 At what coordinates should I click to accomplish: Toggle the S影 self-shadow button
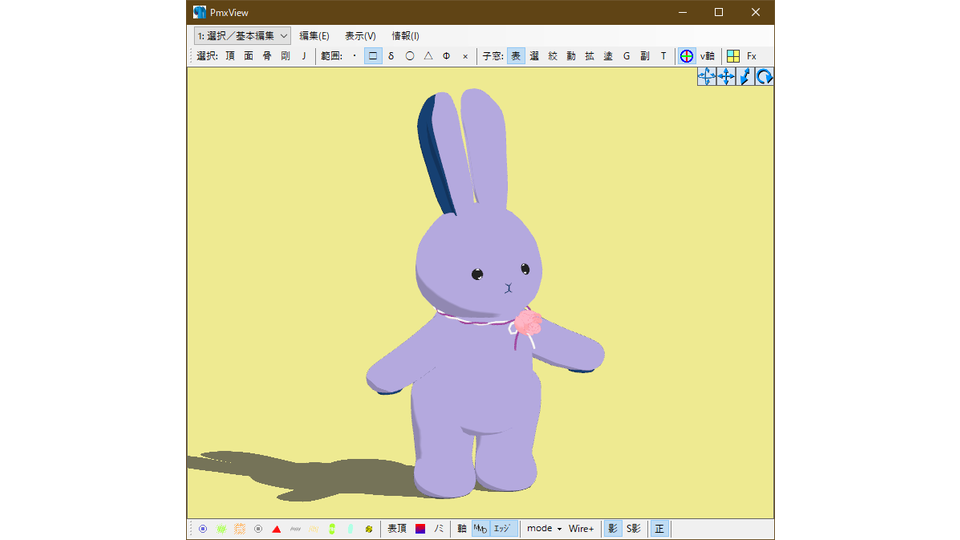tap(633, 528)
